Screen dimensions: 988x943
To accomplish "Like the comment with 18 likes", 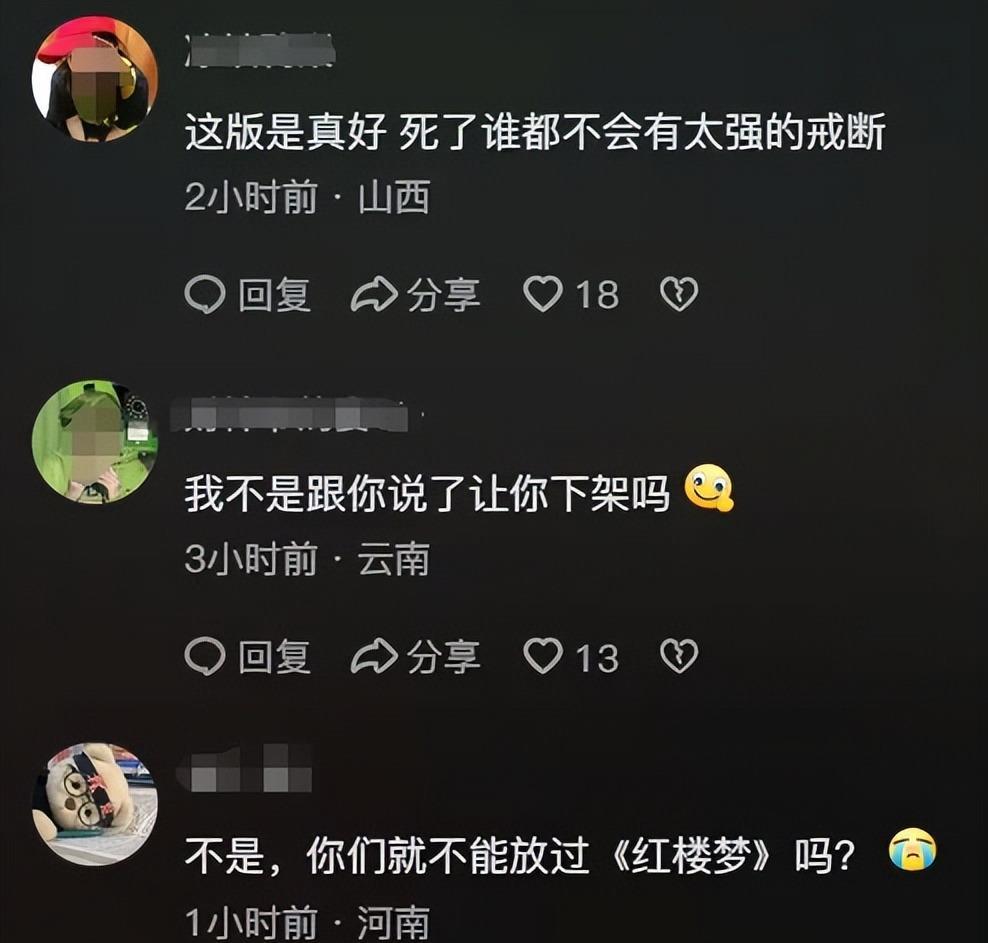I will click(x=543, y=294).
